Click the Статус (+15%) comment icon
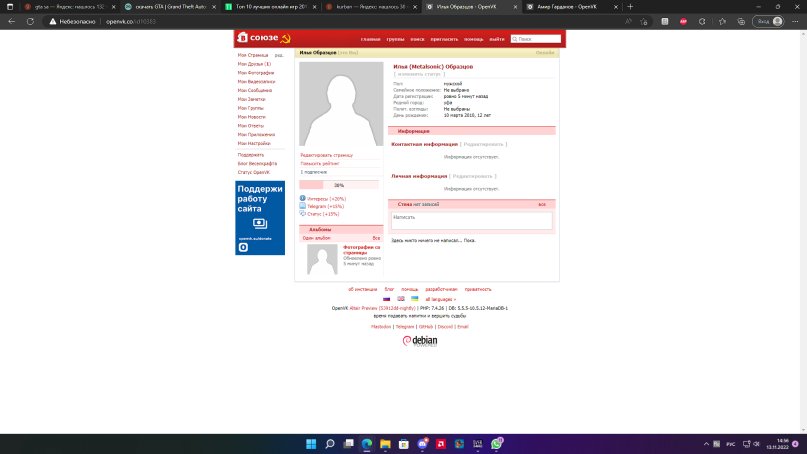Viewport: 807px width, 454px height. [x=303, y=214]
